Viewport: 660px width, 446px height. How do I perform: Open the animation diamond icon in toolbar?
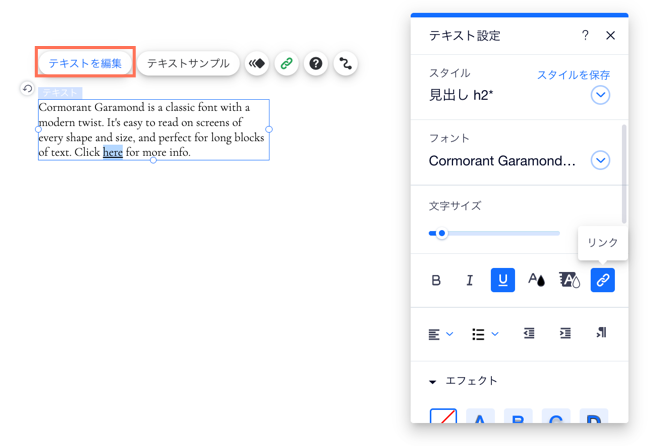click(257, 64)
